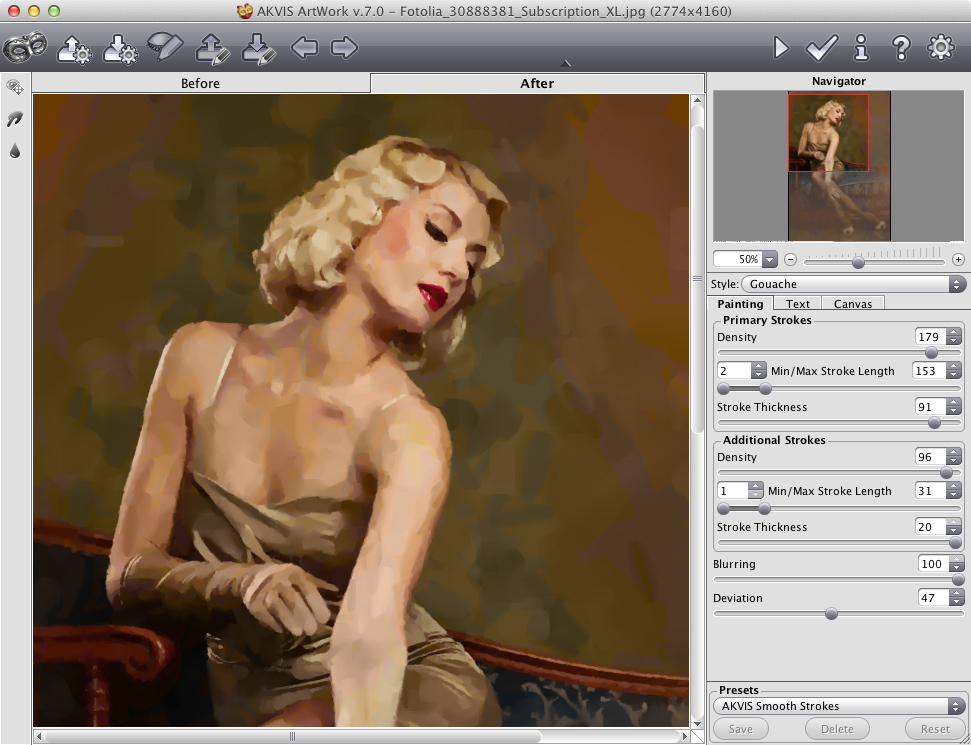The image size is (971, 745).
Task: Select the Smudge drop tool
Action: tap(15, 151)
